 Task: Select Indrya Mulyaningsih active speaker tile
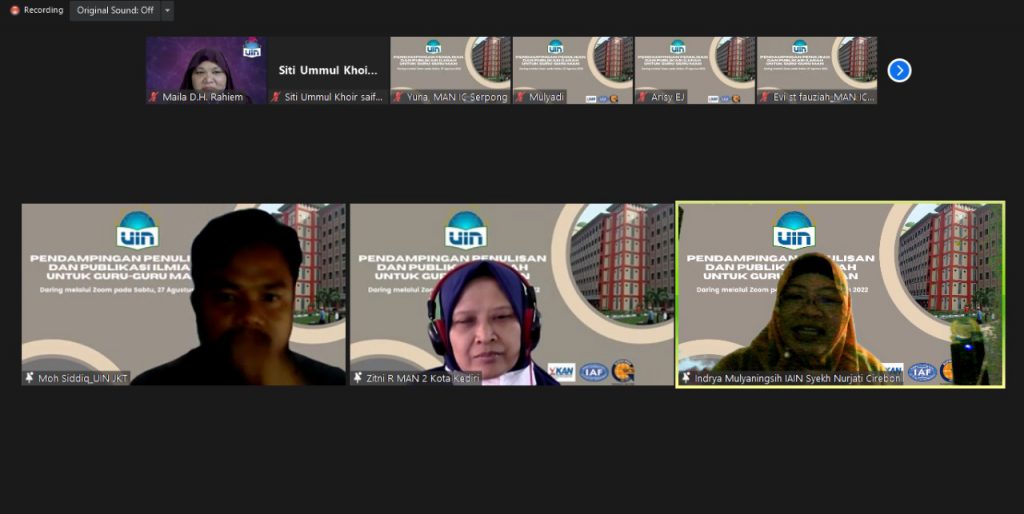840,295
